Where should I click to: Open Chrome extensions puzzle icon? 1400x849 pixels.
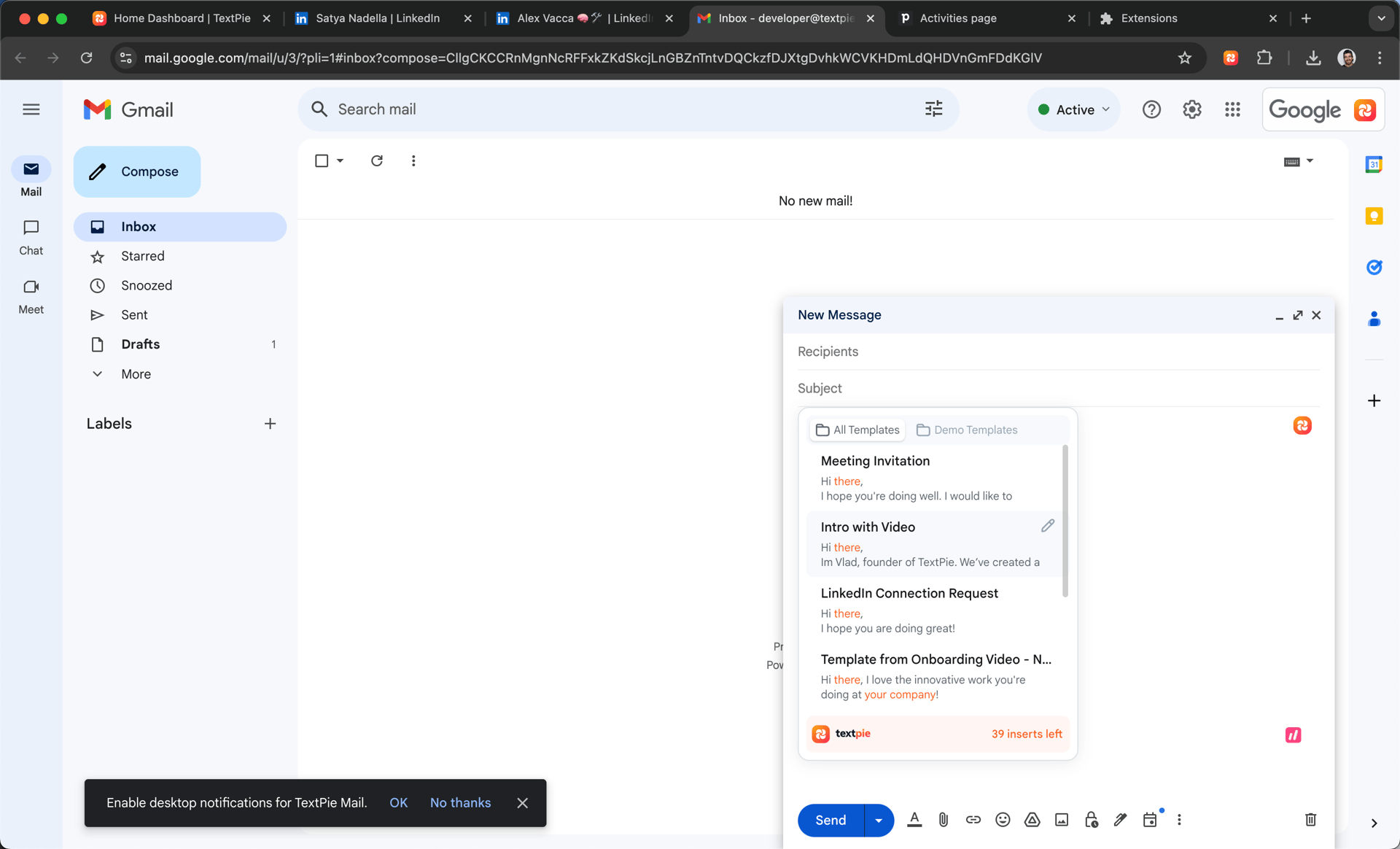pyautogui.click(x=1264, y=58)
